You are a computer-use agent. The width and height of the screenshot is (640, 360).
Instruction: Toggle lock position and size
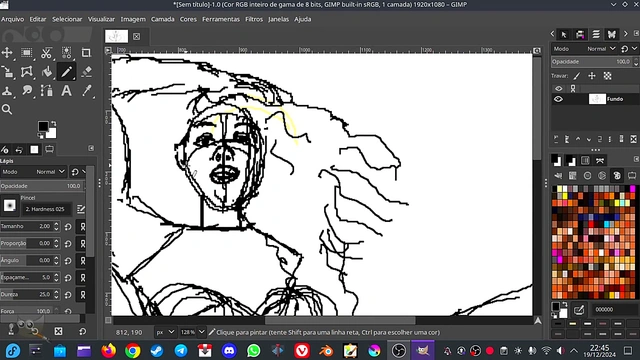[x=592, y=76]
